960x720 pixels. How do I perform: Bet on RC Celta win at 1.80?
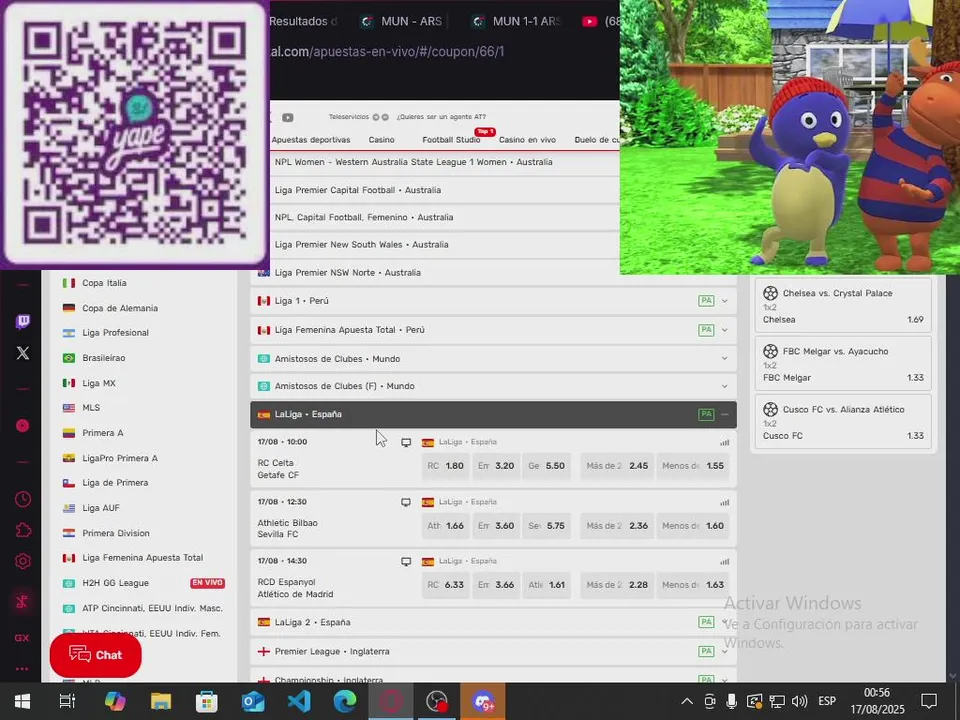(x=446, y=466)
